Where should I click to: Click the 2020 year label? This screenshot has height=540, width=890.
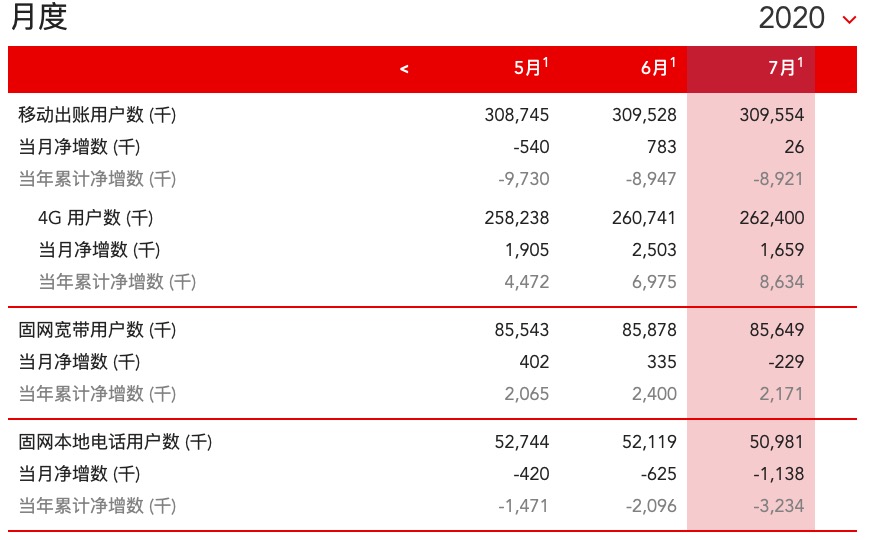coord(792,18)
